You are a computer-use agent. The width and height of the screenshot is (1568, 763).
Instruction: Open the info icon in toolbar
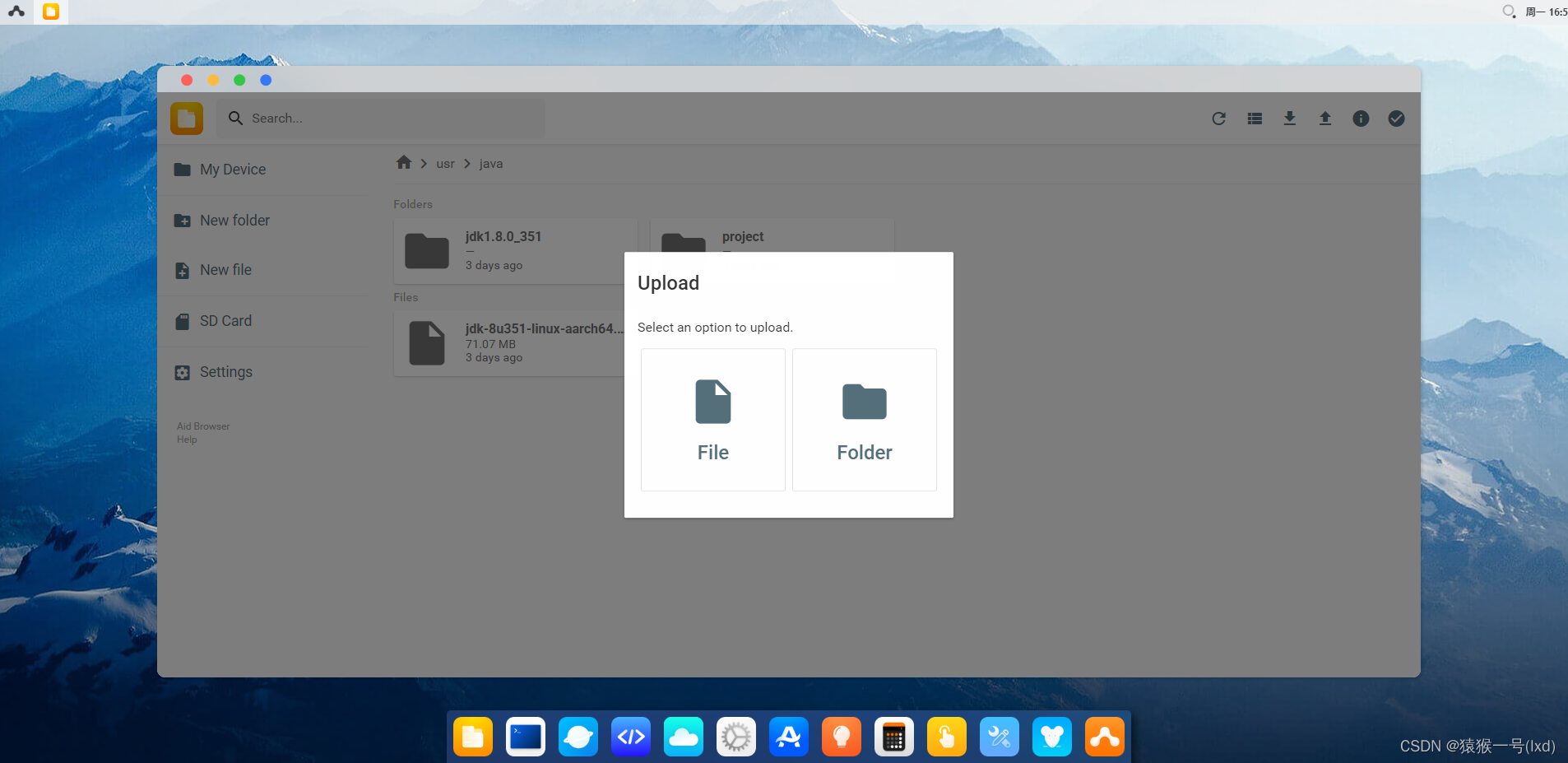[x=1362, y=119]
